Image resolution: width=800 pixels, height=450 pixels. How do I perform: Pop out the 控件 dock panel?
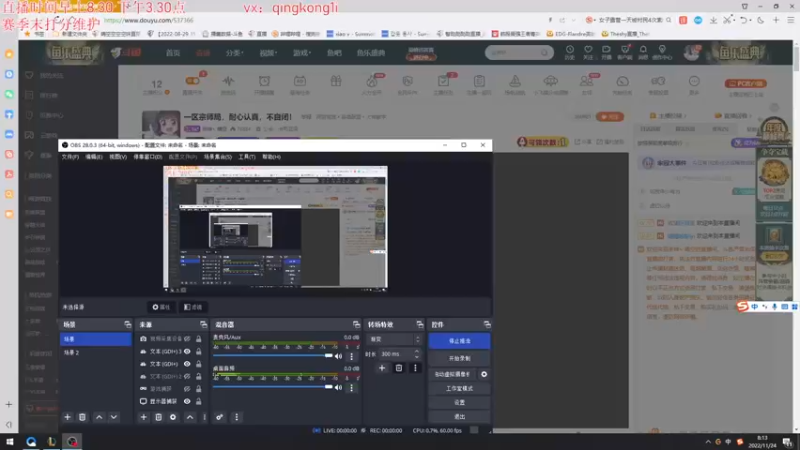pyautogui.click(x=487, y=324)
